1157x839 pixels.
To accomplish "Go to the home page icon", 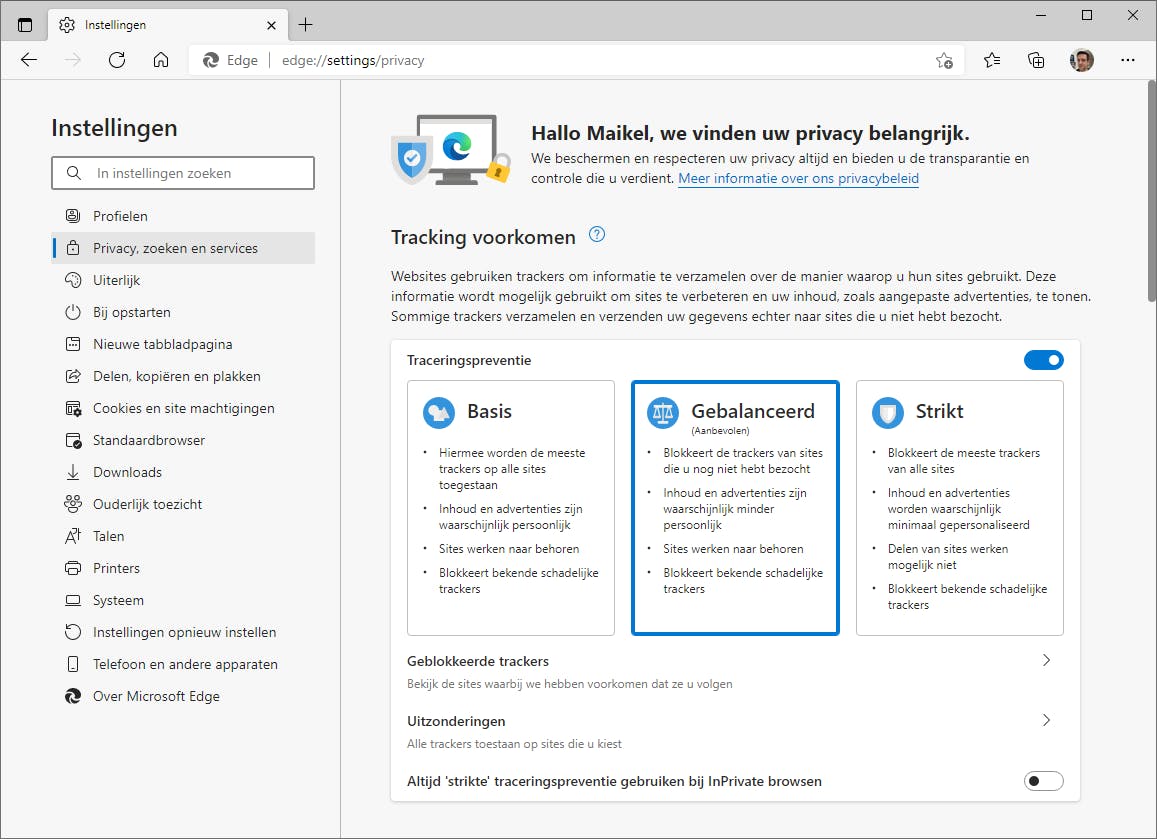I will point(161,60).
